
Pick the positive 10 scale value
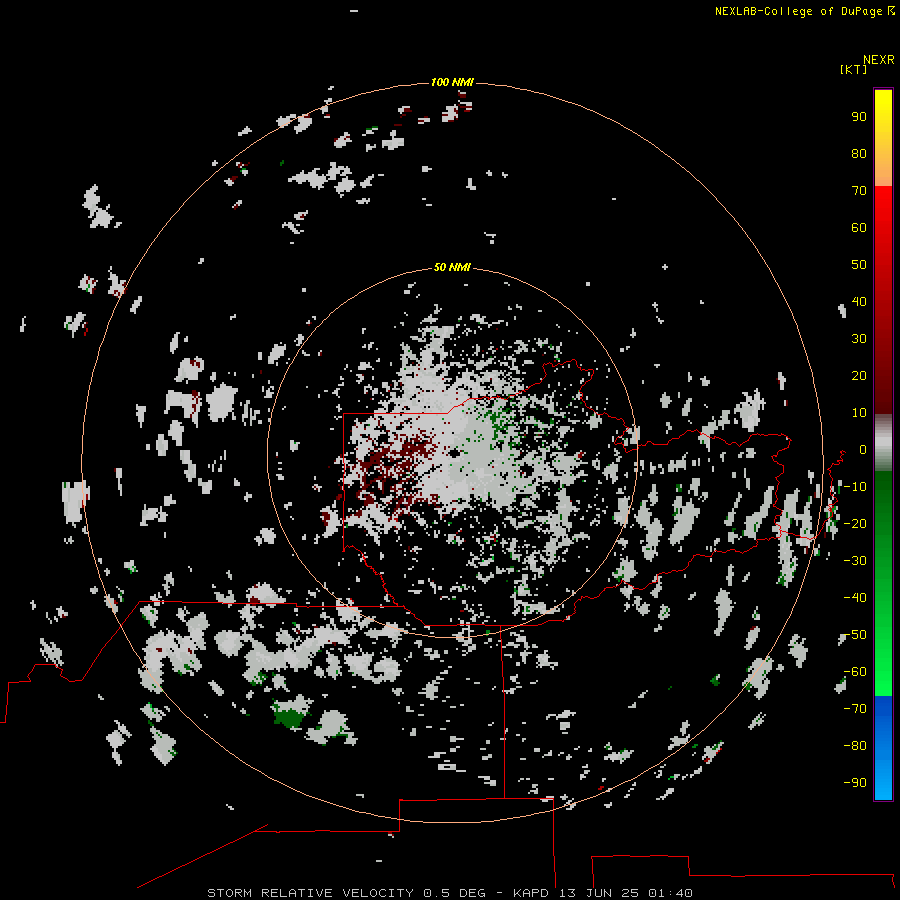coord(859,413)
